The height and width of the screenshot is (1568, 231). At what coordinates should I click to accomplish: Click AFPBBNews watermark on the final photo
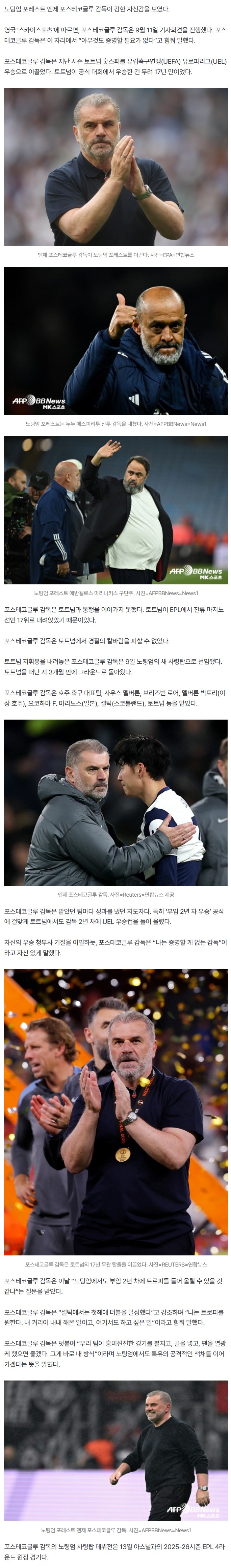pyautogui.click(x=194, y=1509)
